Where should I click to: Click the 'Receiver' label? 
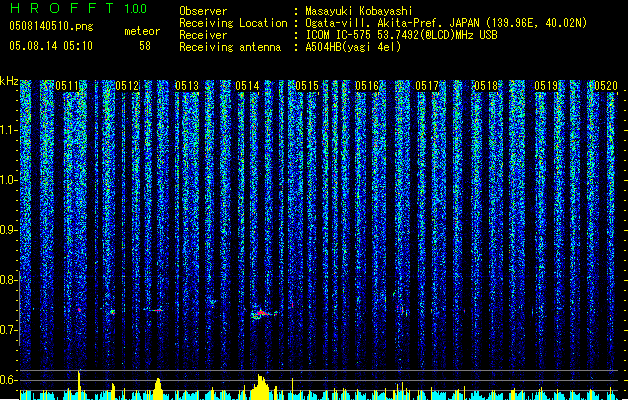203,35
